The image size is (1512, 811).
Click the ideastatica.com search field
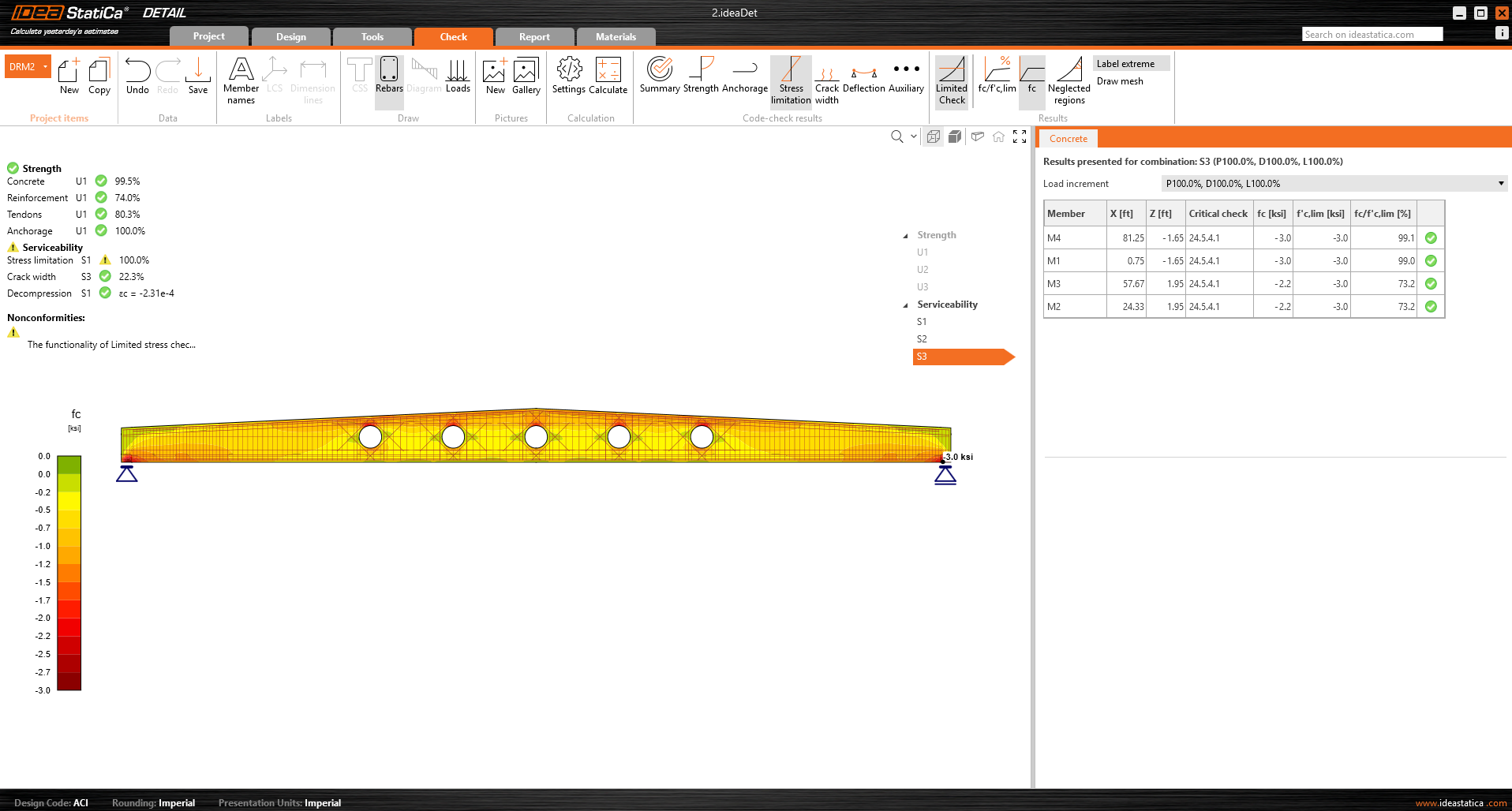1371,35
